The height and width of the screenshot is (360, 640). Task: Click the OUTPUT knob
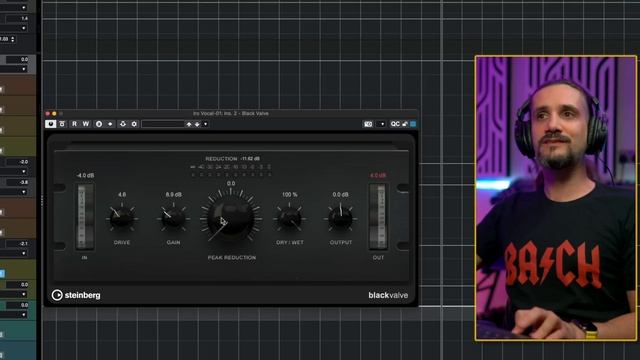(340, 218)
